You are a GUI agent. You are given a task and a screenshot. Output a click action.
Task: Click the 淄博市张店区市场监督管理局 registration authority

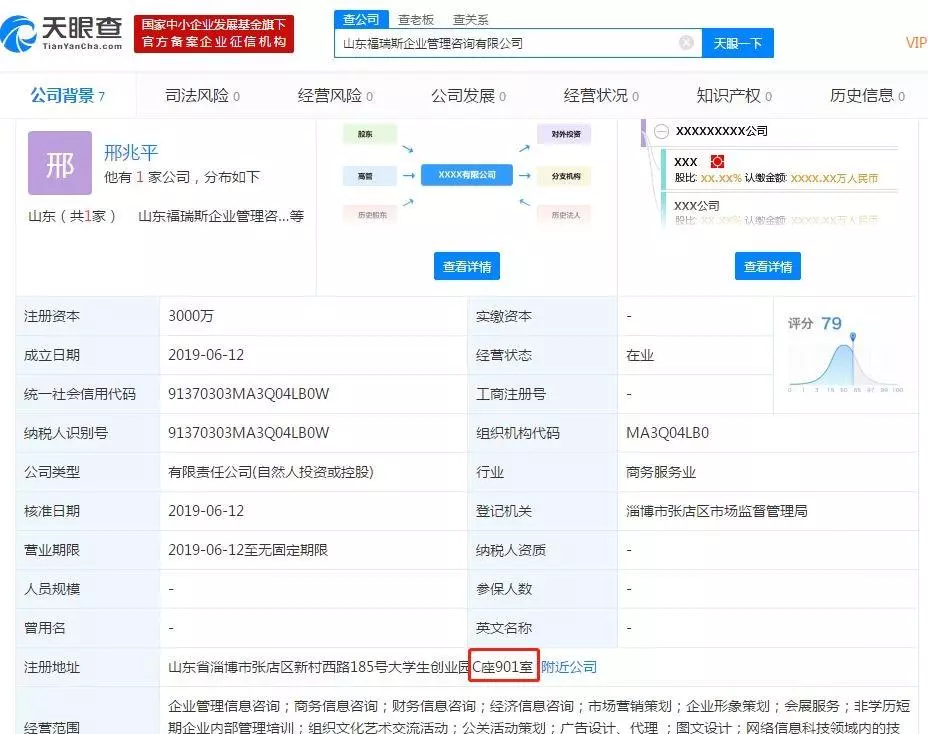[x=717, y=511]
